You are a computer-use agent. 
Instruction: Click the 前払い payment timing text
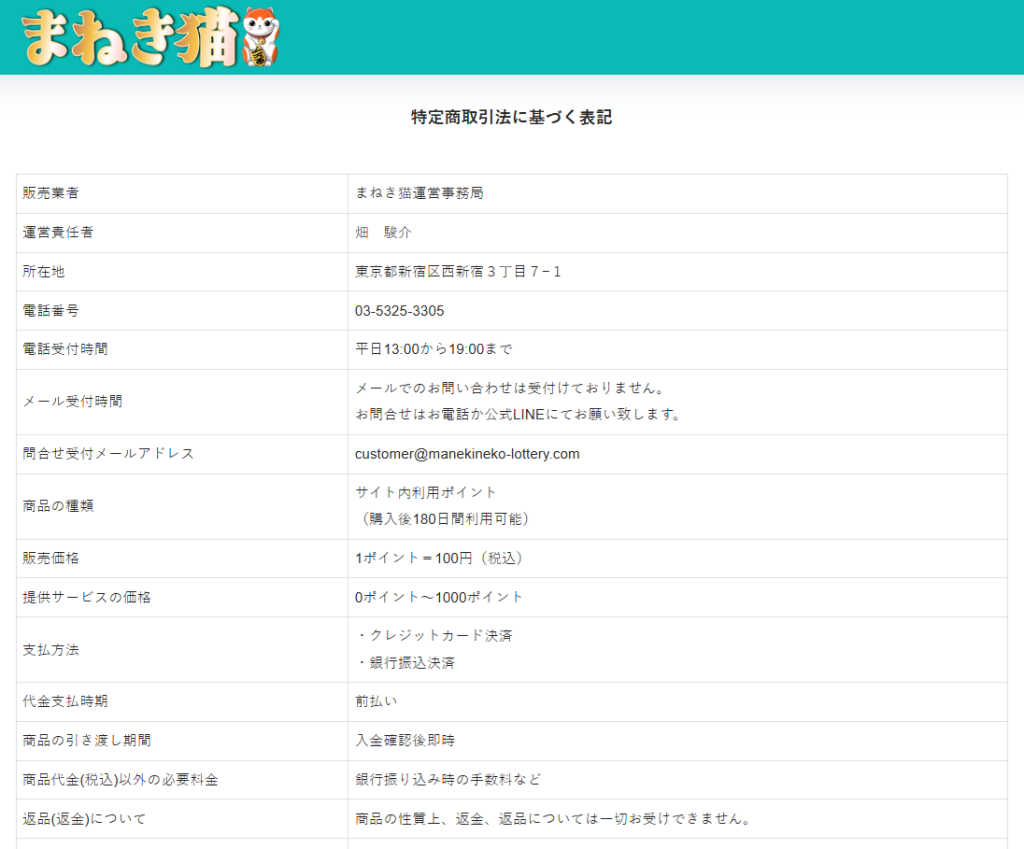[x=376, y=701]
